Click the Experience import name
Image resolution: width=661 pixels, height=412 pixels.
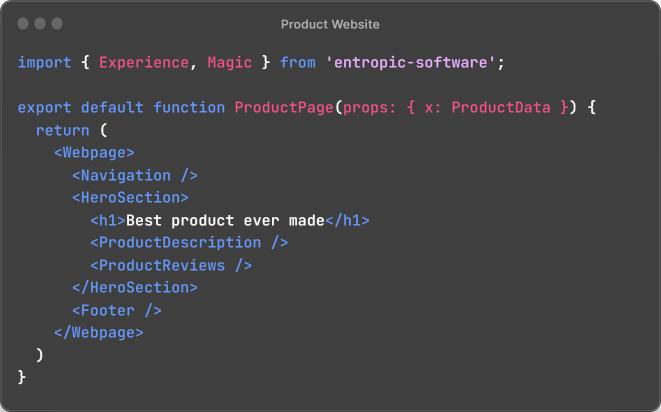[143, 63]
